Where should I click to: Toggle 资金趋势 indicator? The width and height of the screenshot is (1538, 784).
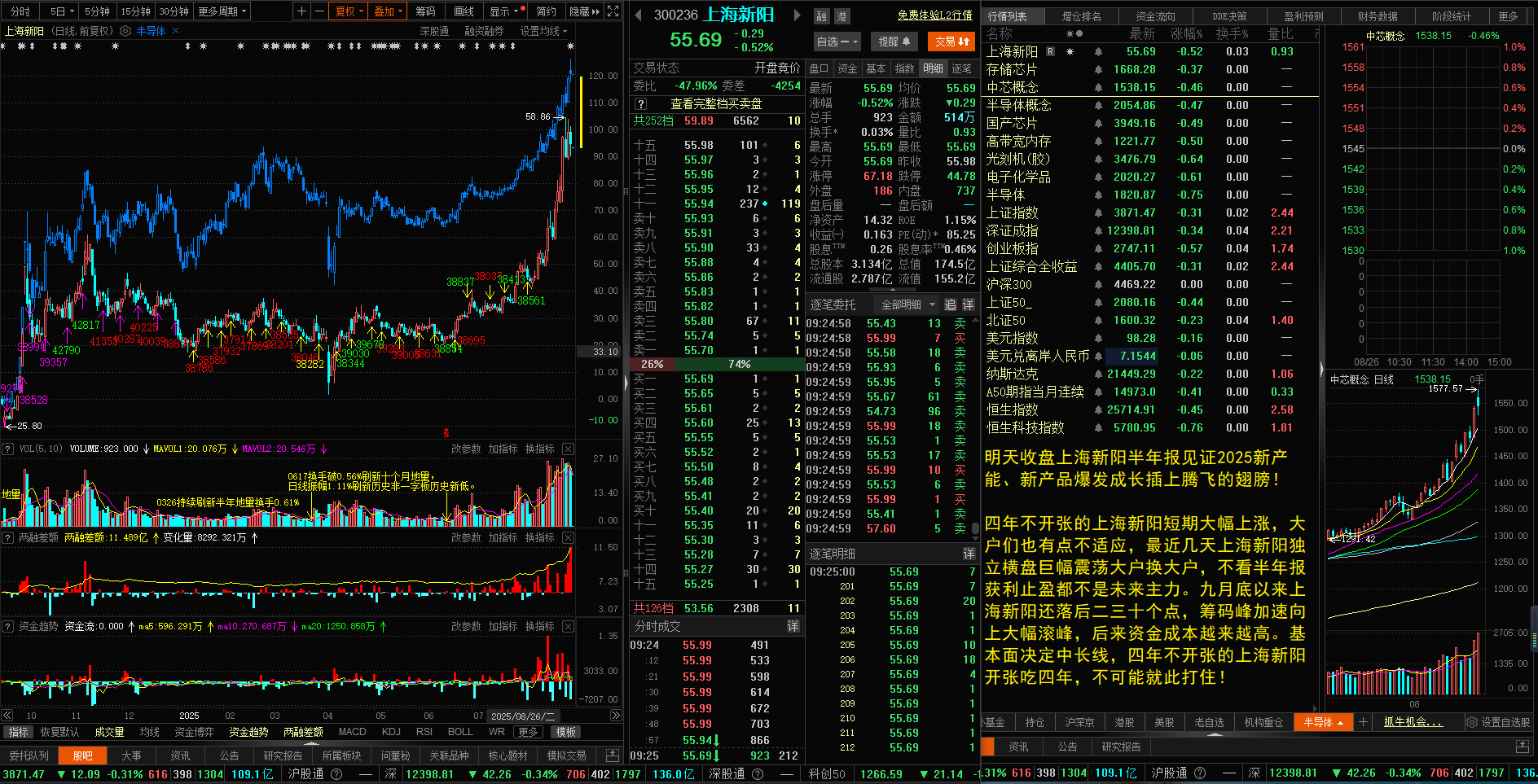248,732
